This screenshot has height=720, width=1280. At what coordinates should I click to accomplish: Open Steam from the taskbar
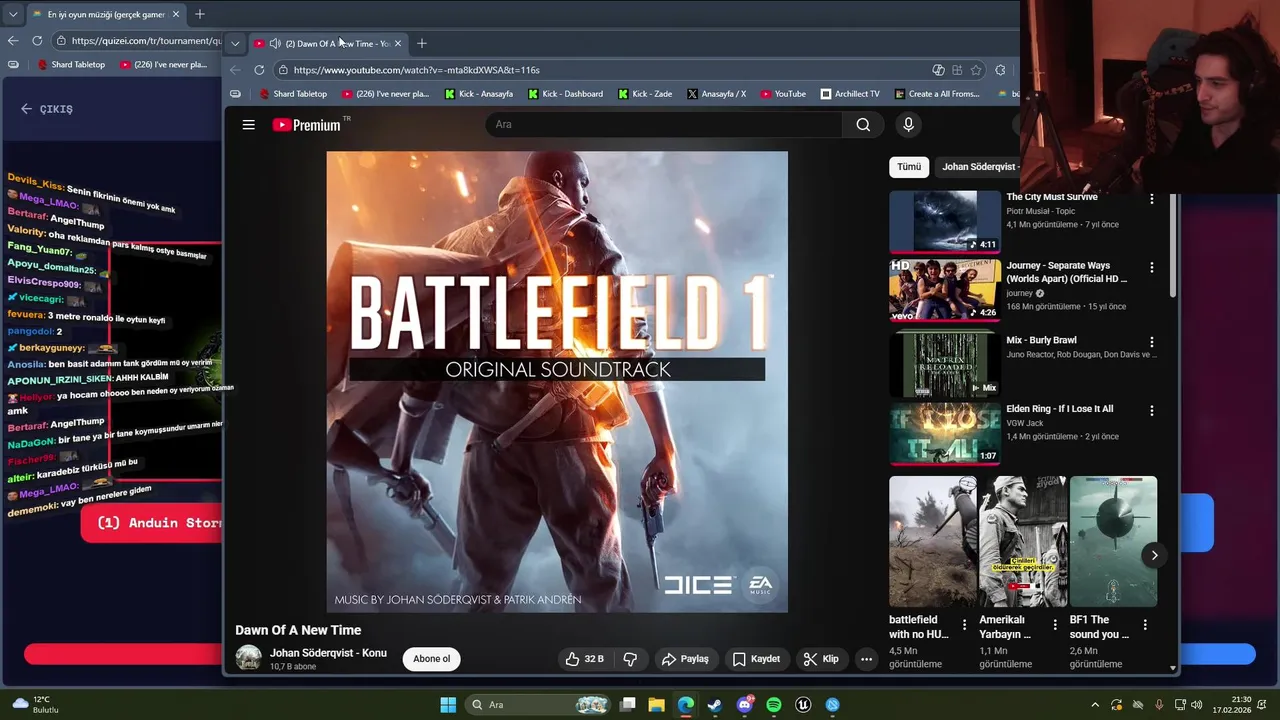714,705
